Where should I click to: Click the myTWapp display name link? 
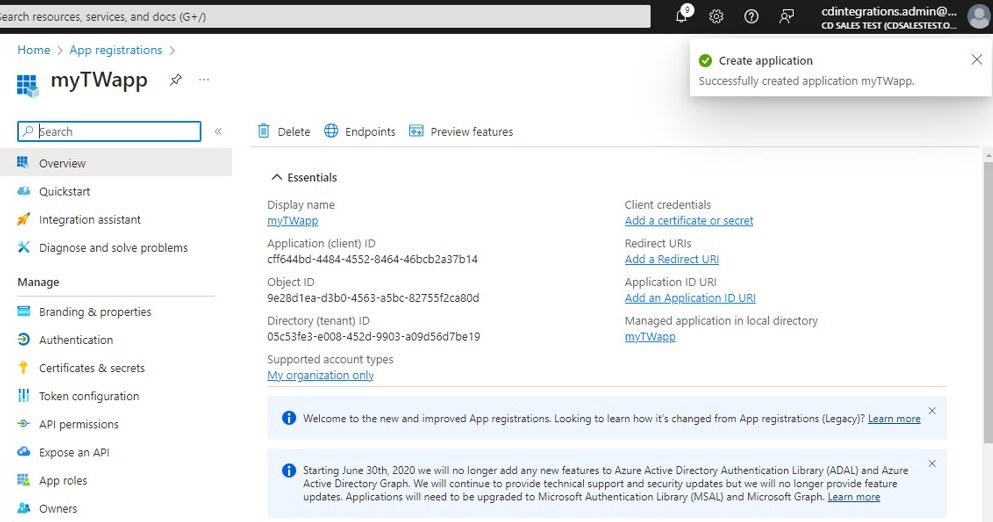pos(293,221)
